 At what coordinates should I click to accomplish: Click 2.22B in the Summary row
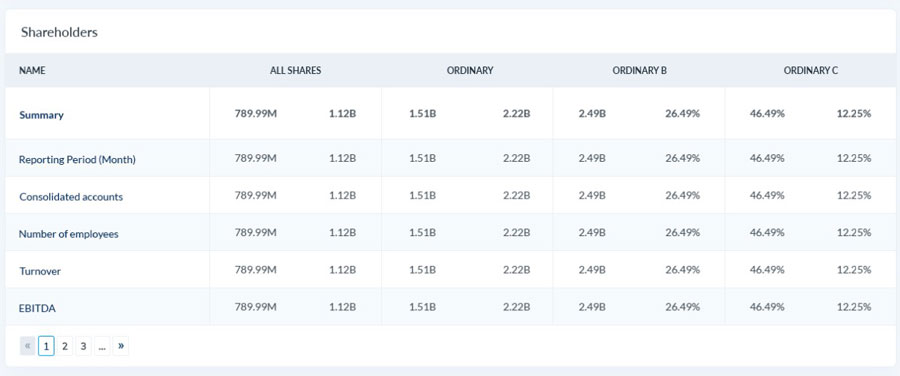pyautogui.click(x=517, y=114)
